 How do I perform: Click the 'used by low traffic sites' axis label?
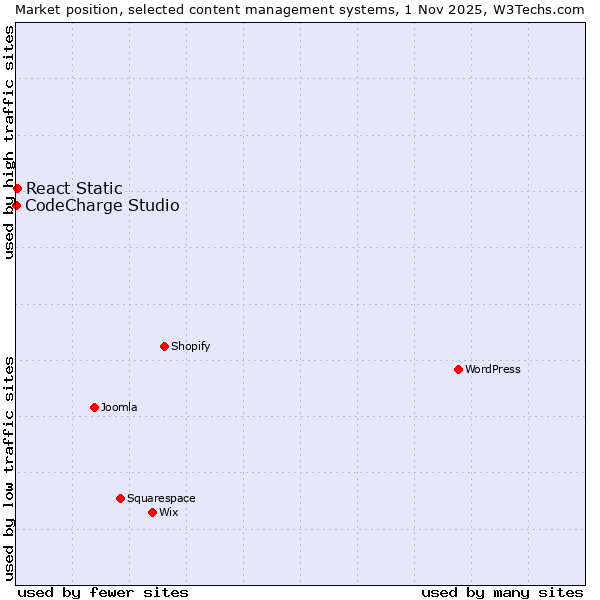(x=9, y=467)
